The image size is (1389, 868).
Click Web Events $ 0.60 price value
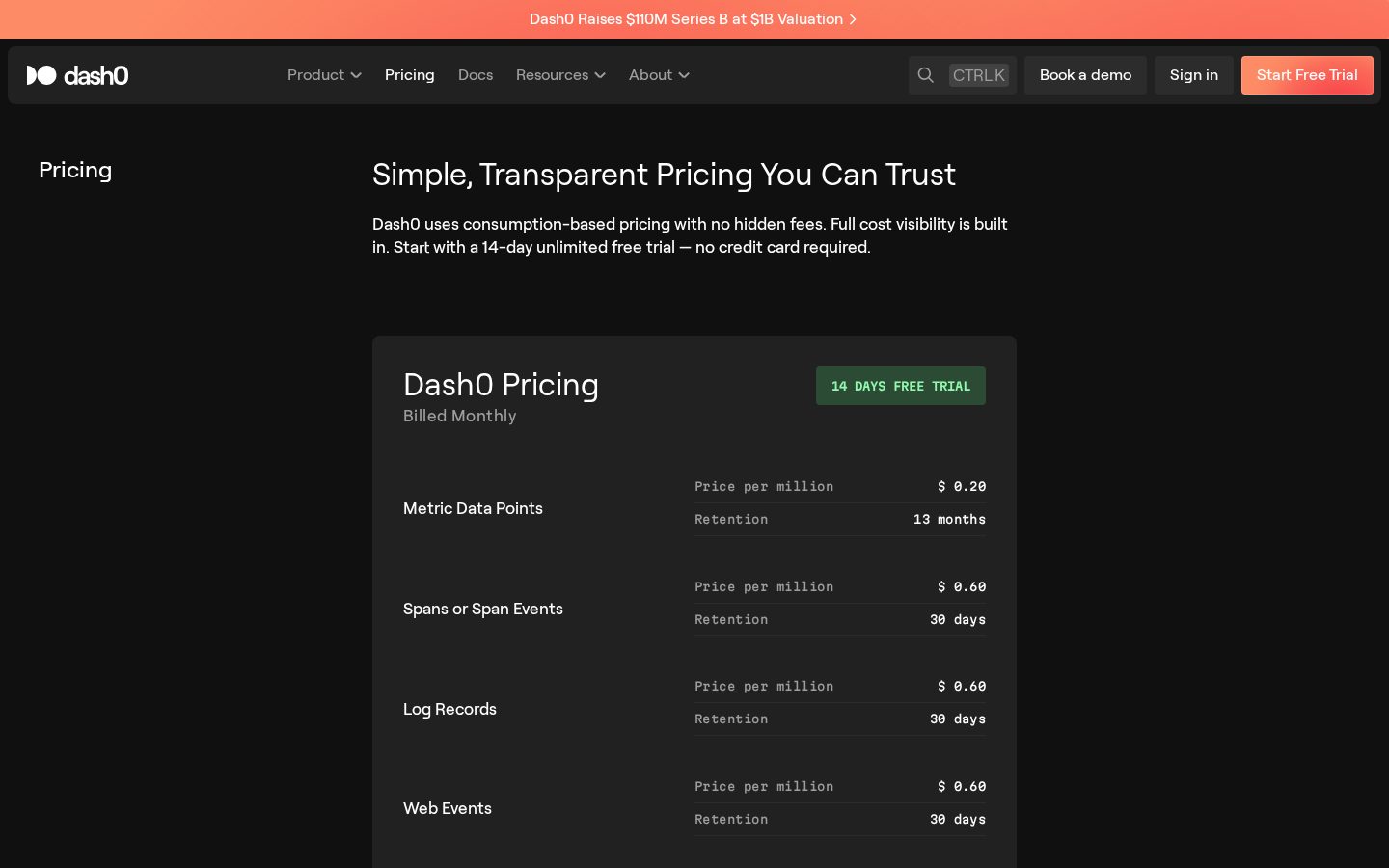[x=962, y=787]
